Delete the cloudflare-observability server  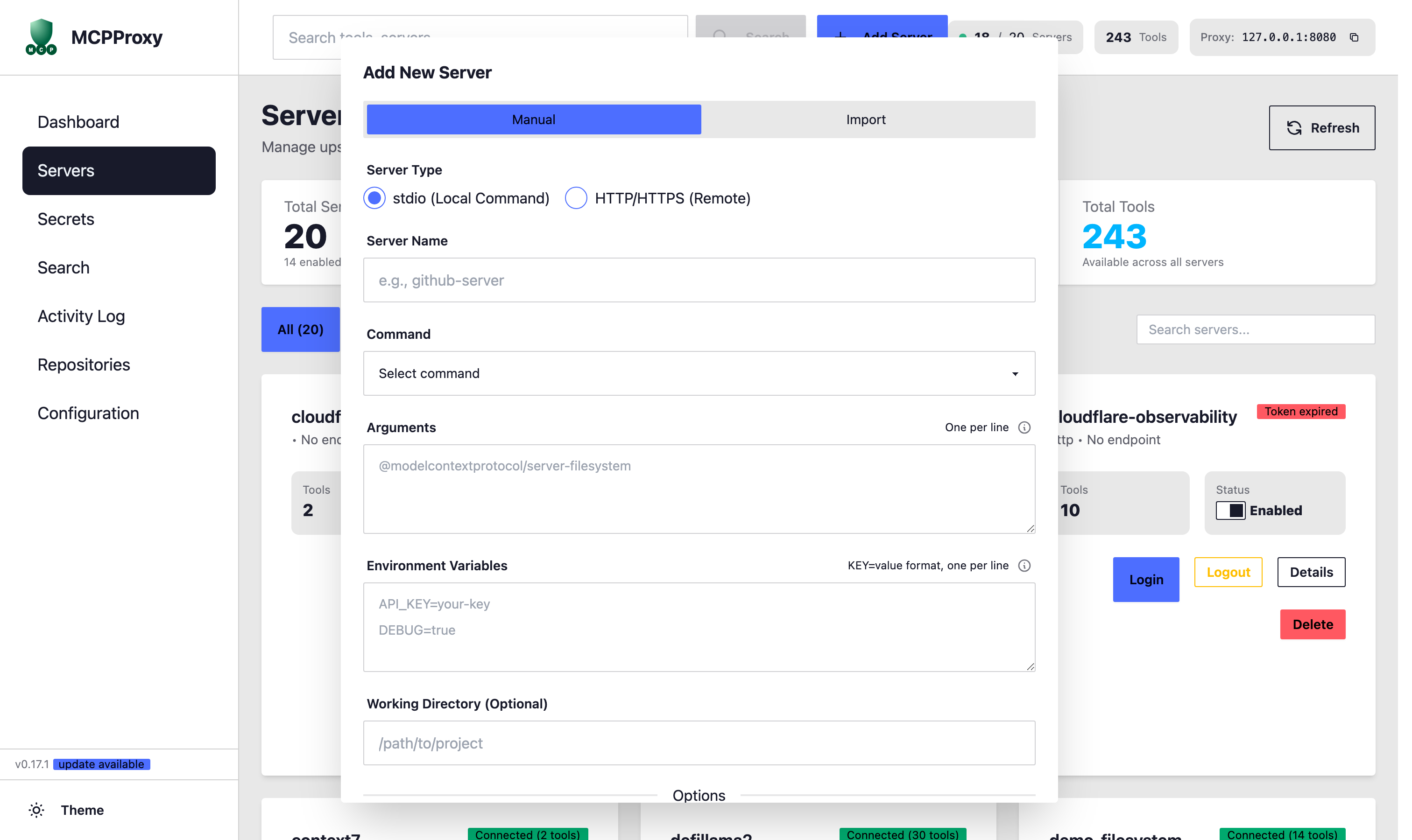click(1313, 624)
